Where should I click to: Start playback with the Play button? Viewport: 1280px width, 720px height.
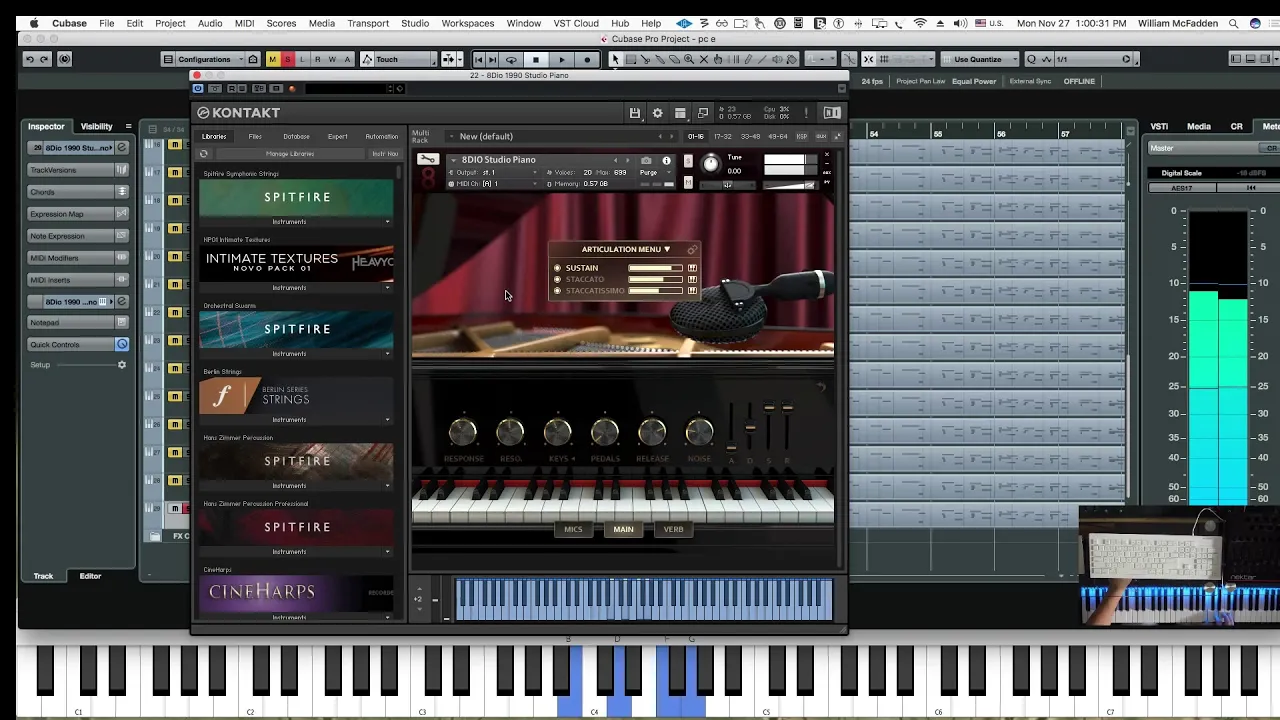pyautogui.click(x=561, y=59)
